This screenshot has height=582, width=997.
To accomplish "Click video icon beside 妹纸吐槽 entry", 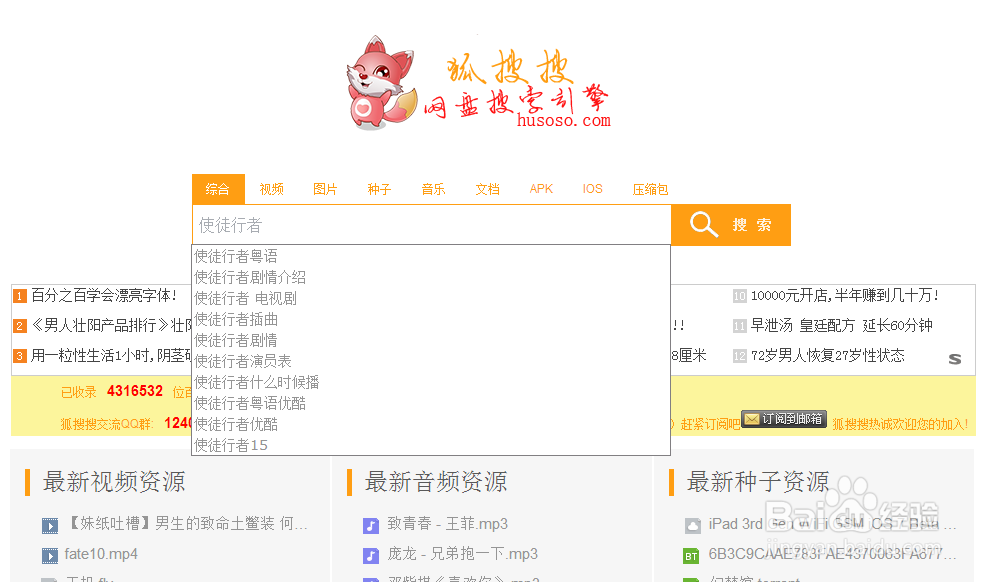I will (x=50, y=525).
